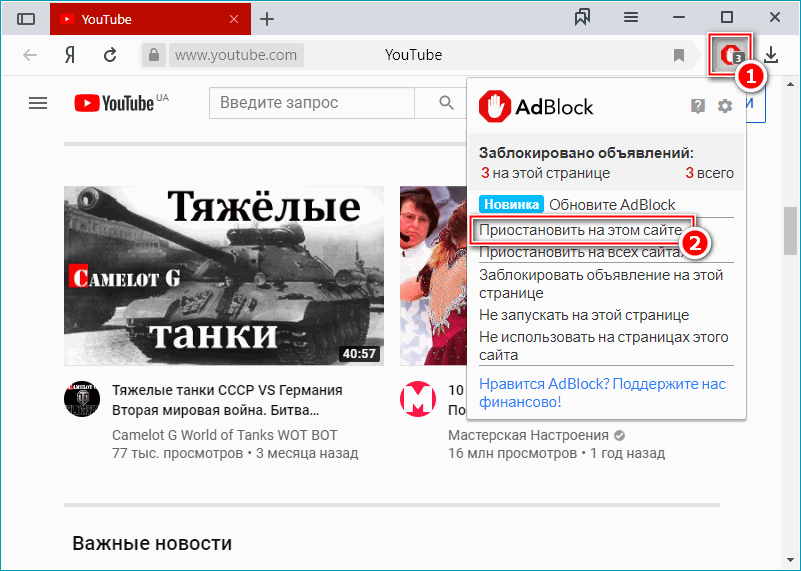Click the AdBlock extension icon in toolbar
This screenshot has width=801, height=571.
(732, 55)
